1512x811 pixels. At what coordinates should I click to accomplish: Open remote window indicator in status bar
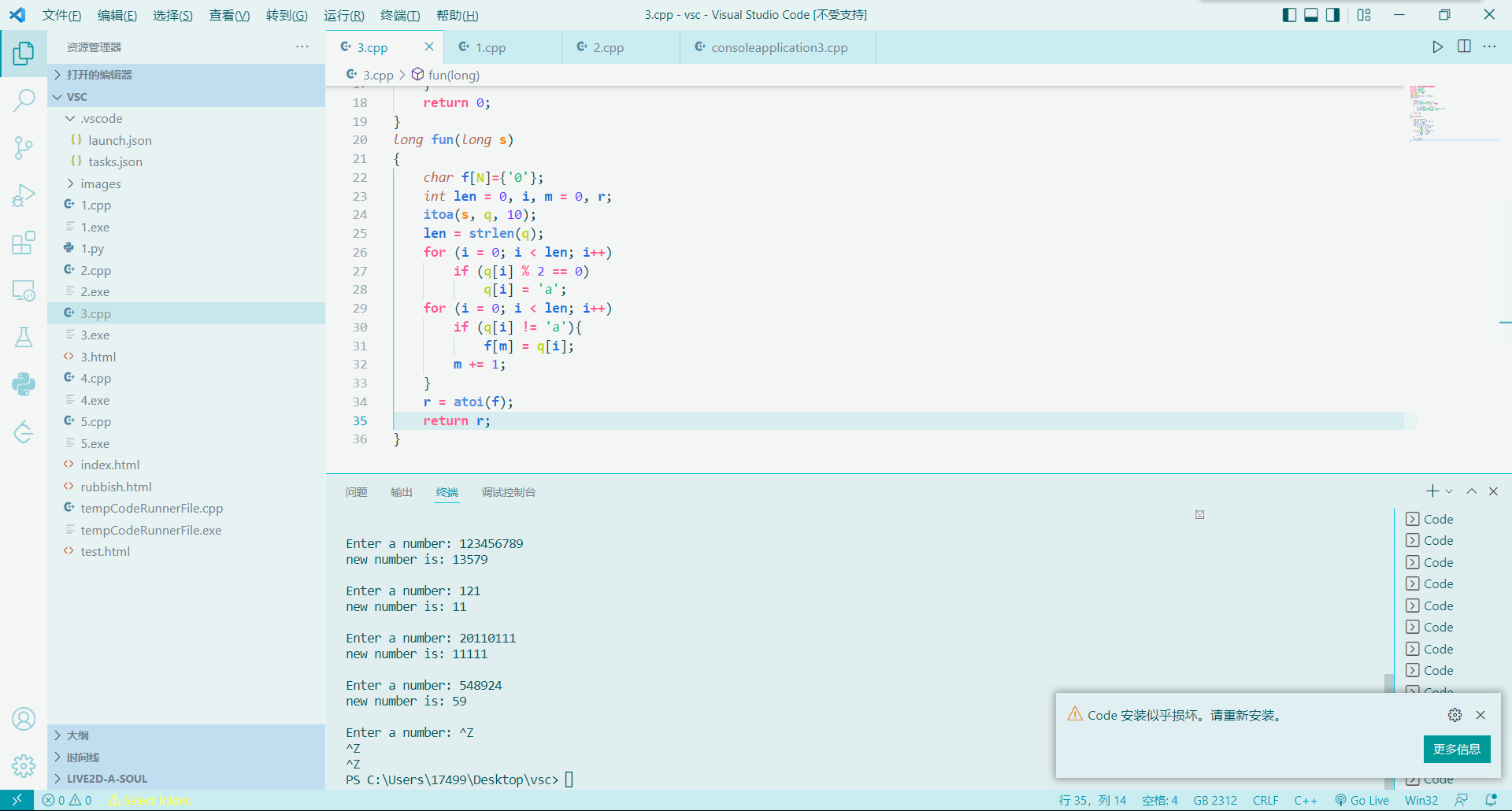17,800
